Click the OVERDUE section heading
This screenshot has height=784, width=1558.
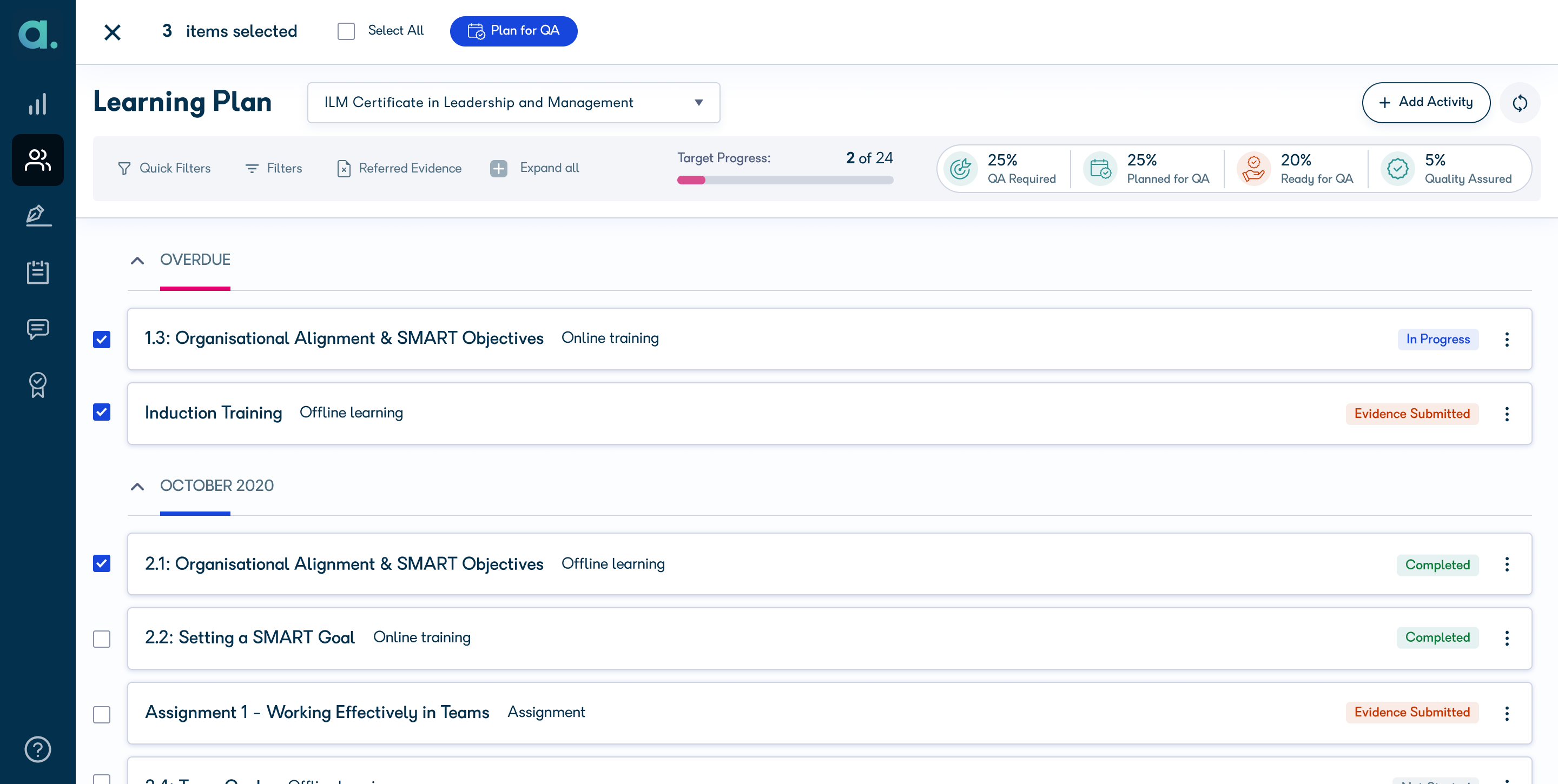coord(195,260)
